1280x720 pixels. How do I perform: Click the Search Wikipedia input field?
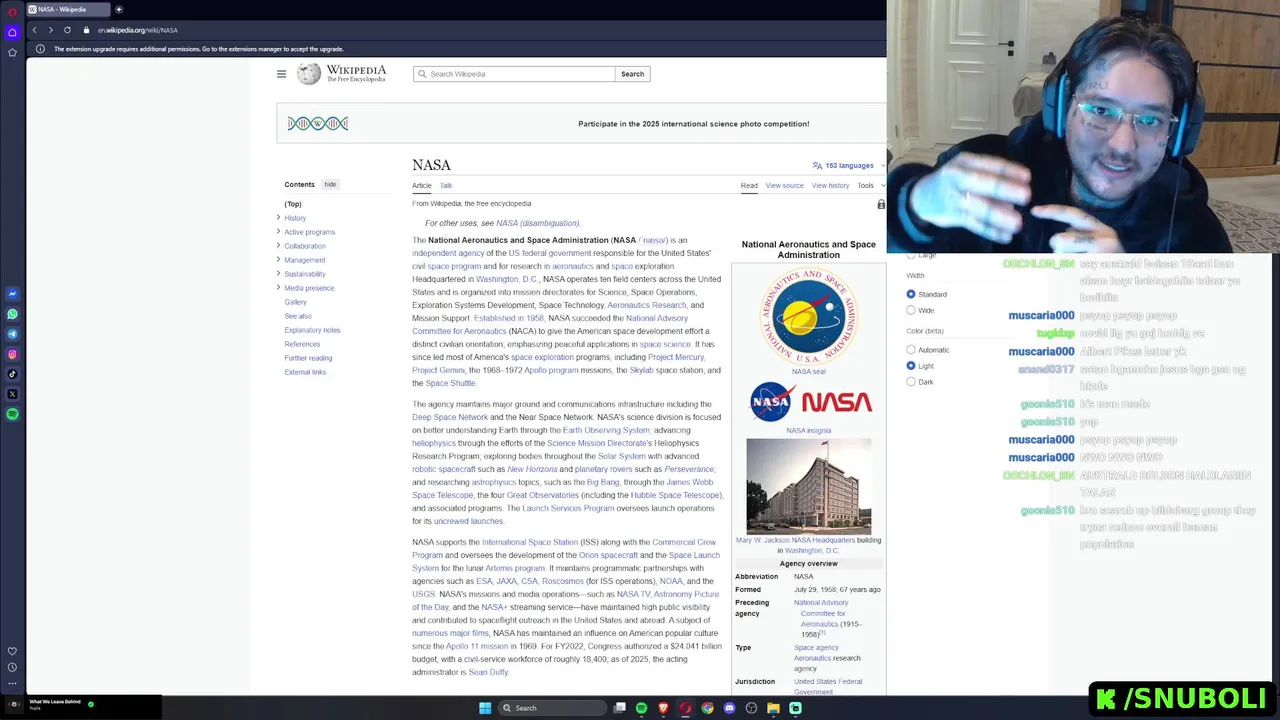(x=514, y=74)
